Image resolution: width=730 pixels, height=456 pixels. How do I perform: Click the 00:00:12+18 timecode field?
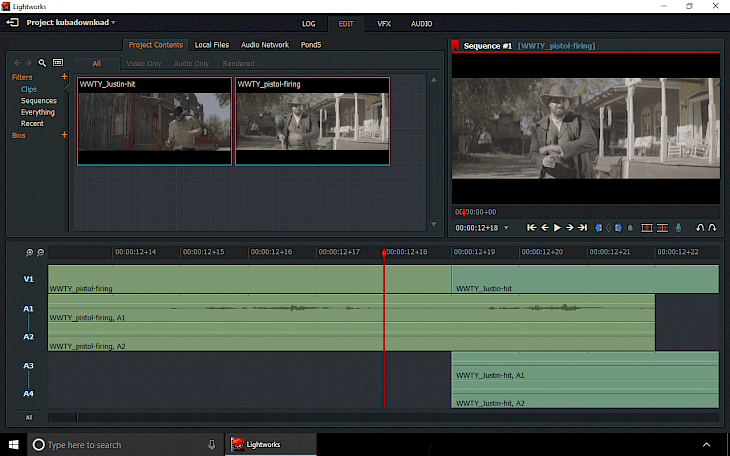[477, 228]
